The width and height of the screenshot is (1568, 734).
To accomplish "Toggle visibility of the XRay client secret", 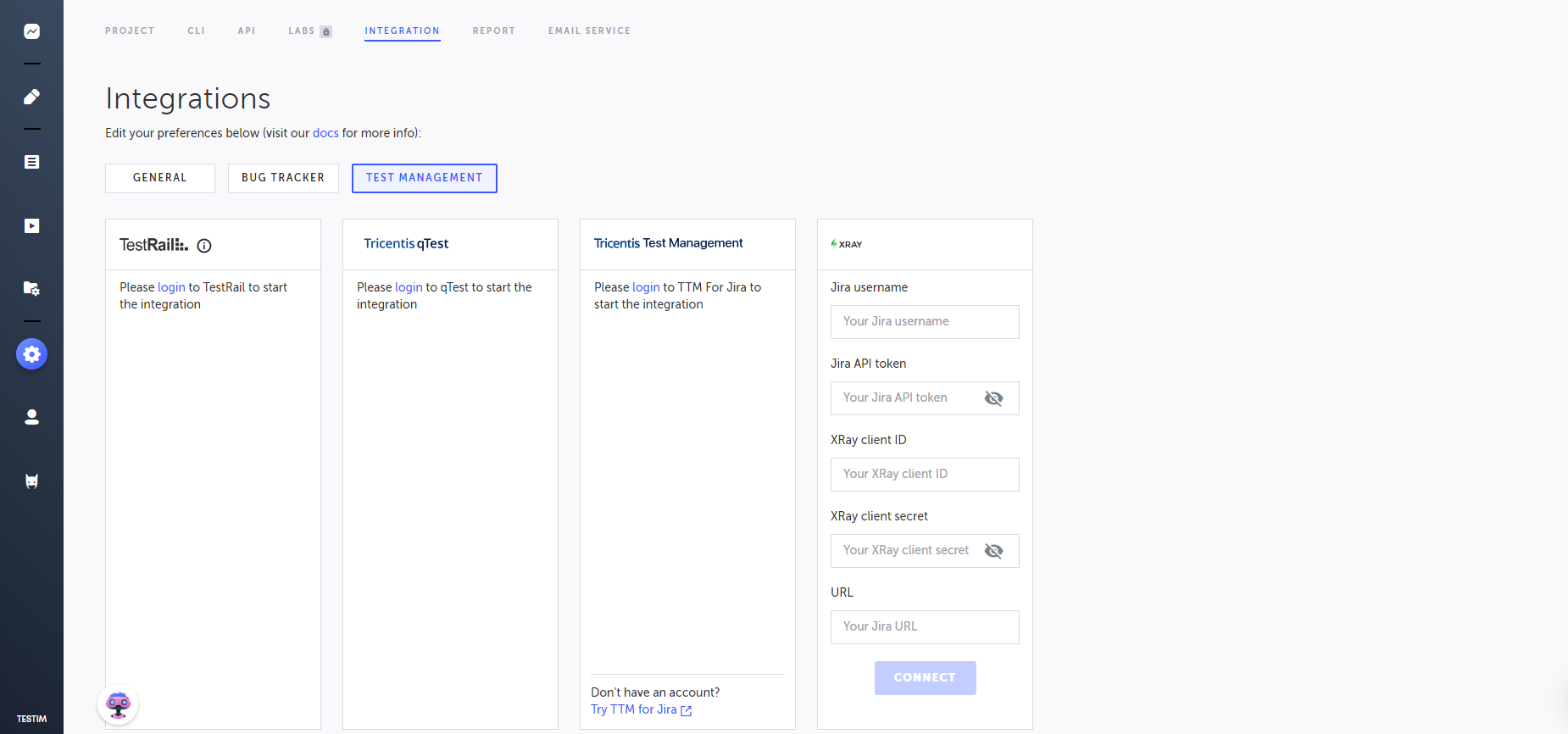I will click(x=993, y=551).
